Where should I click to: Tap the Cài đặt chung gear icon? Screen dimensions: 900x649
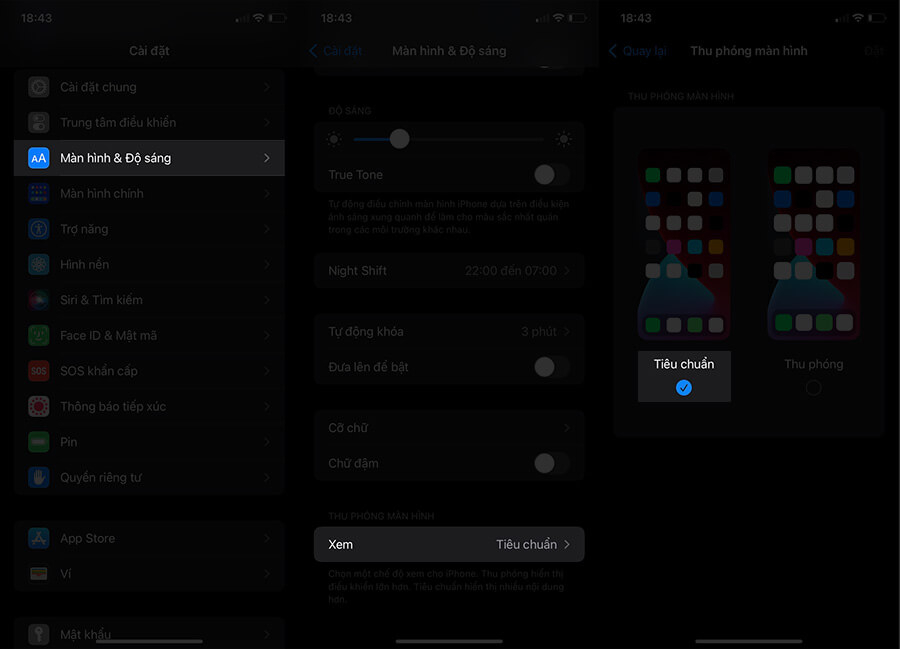(x=39, y=87)
